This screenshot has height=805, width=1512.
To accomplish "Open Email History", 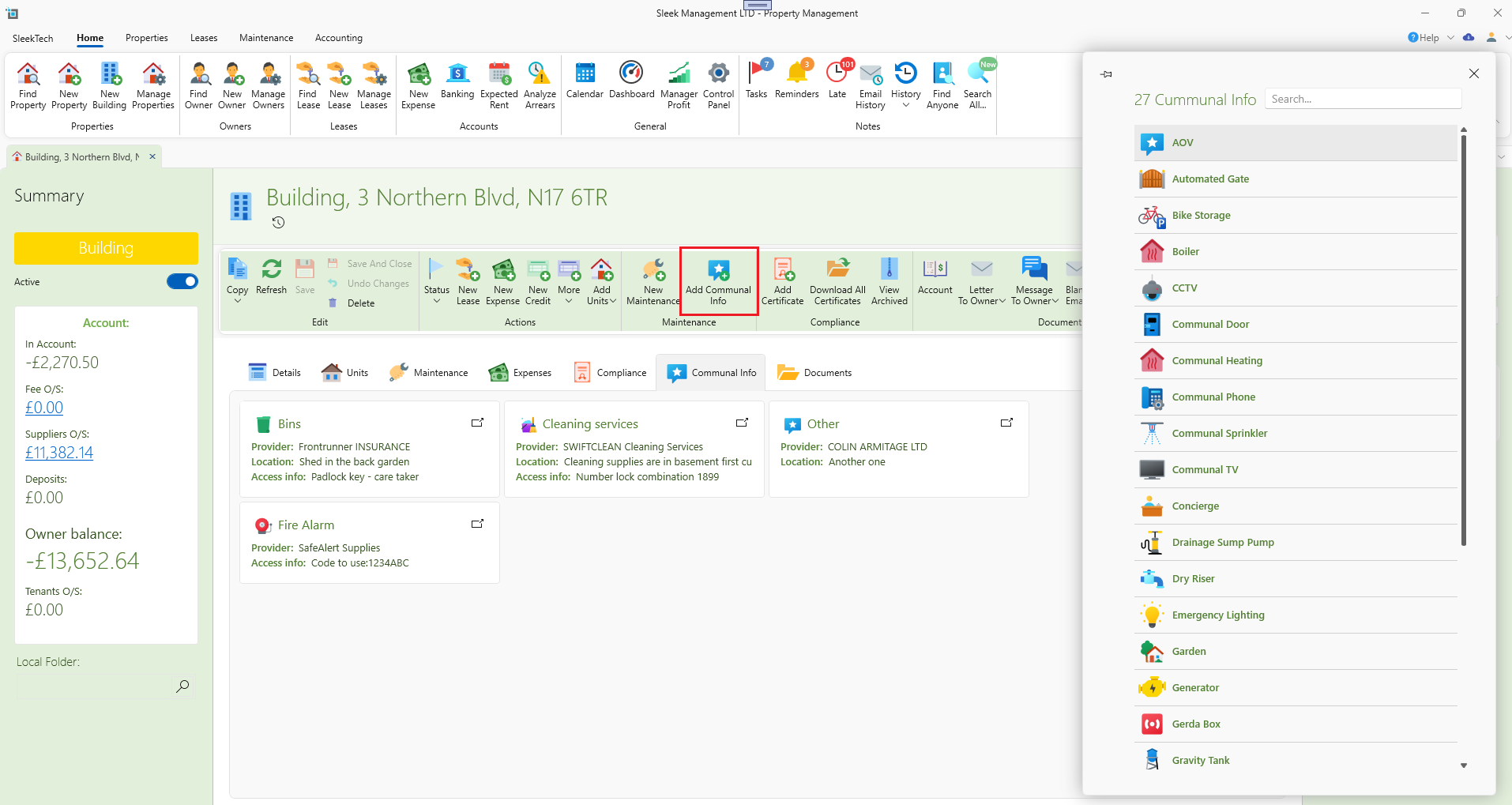I will click(x=871, y=85).
